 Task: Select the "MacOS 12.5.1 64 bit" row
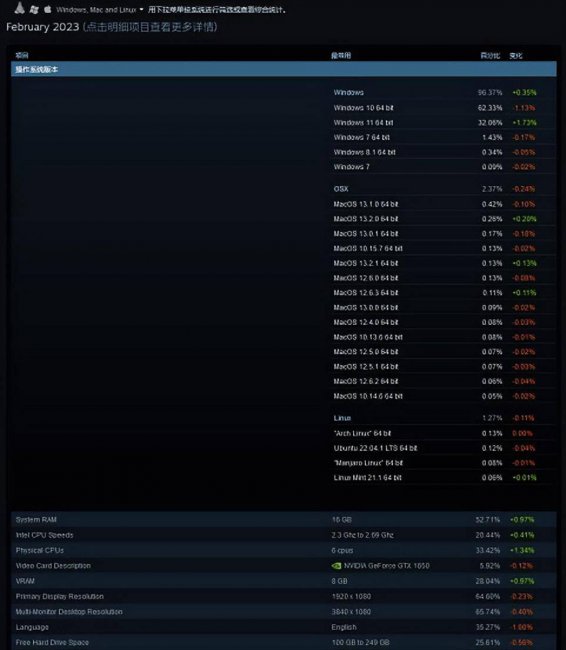pos(444,366)
